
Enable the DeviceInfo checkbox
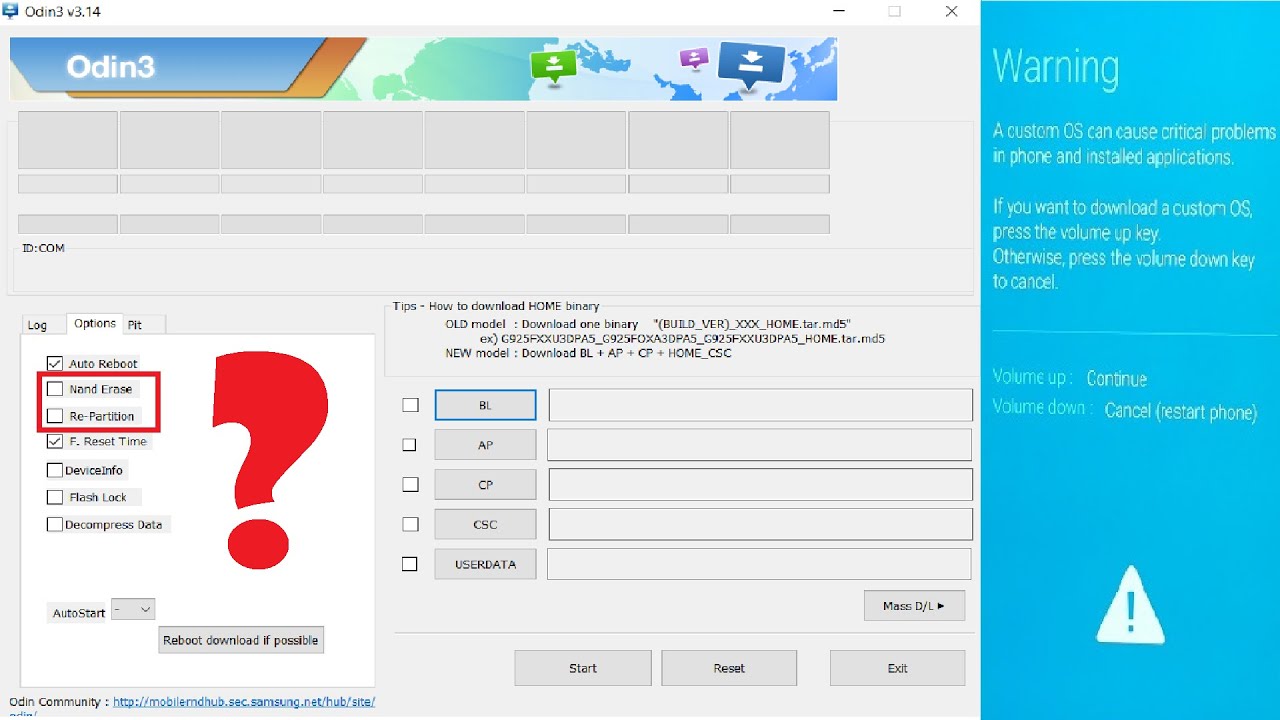coord(55,470)
